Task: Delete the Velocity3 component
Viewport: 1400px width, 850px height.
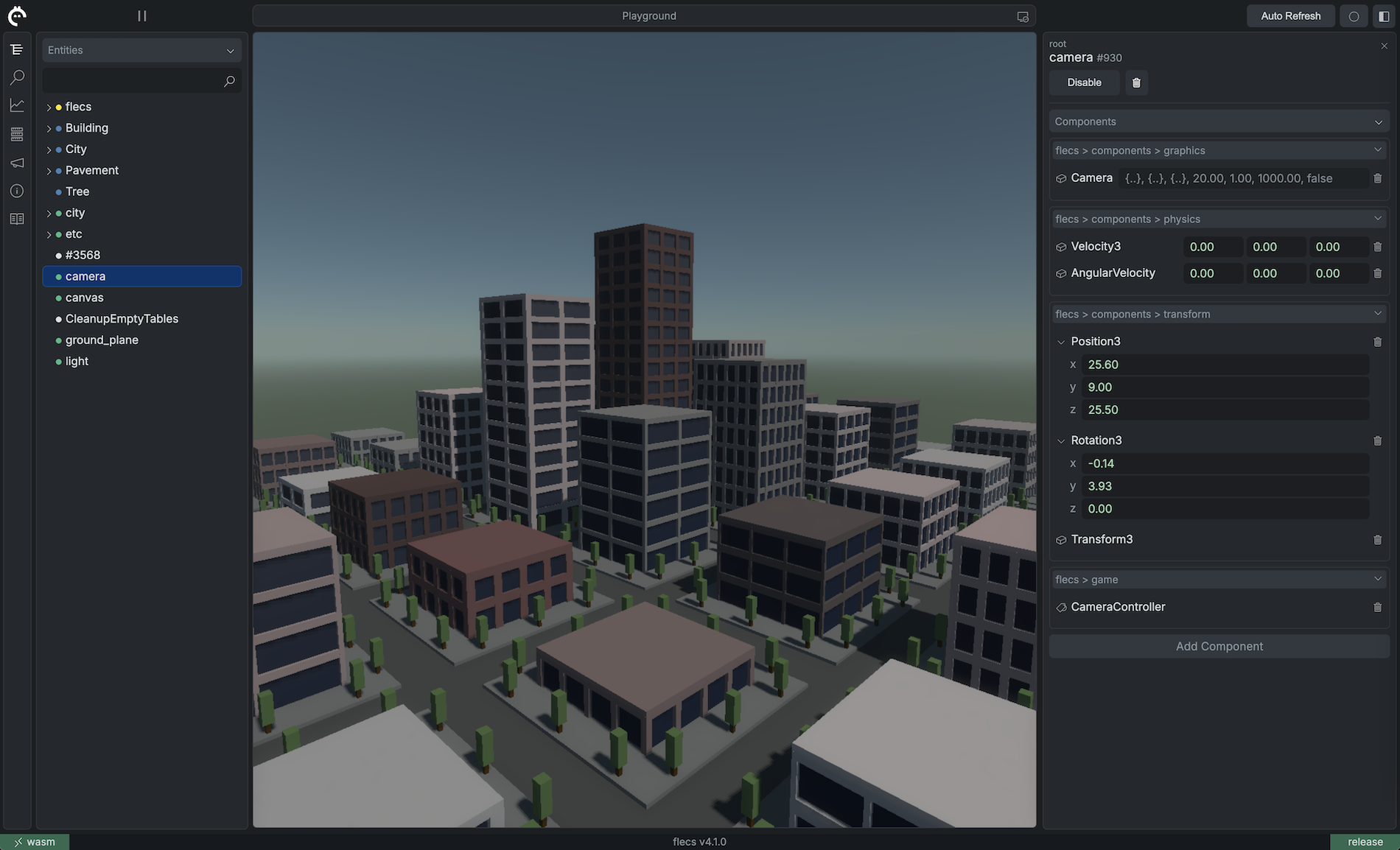Action: pos(1377,247)
